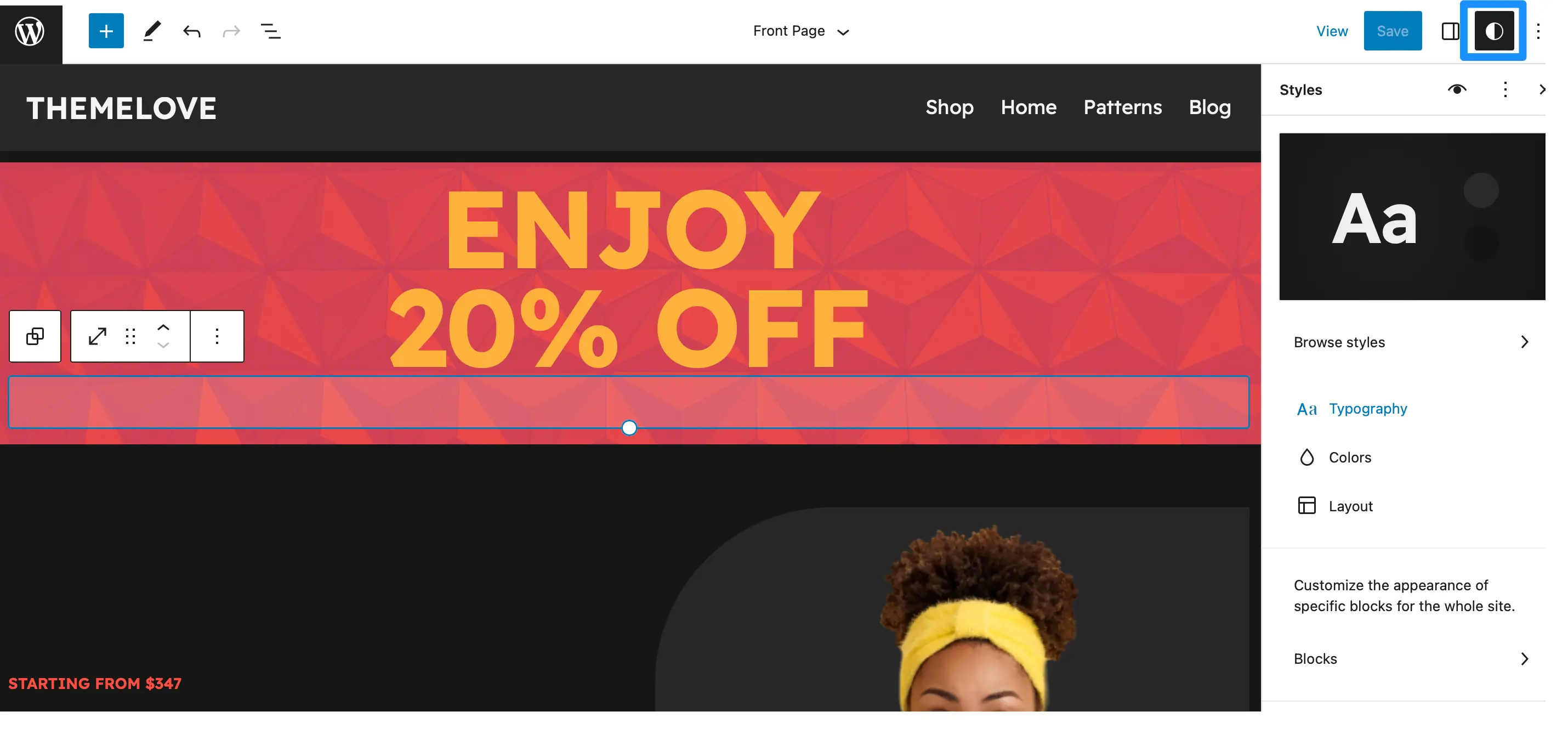Open the Colors settings in Styles
Image resolution: width=1568 pixels, height=734 pixels.
coord(1350,456)
